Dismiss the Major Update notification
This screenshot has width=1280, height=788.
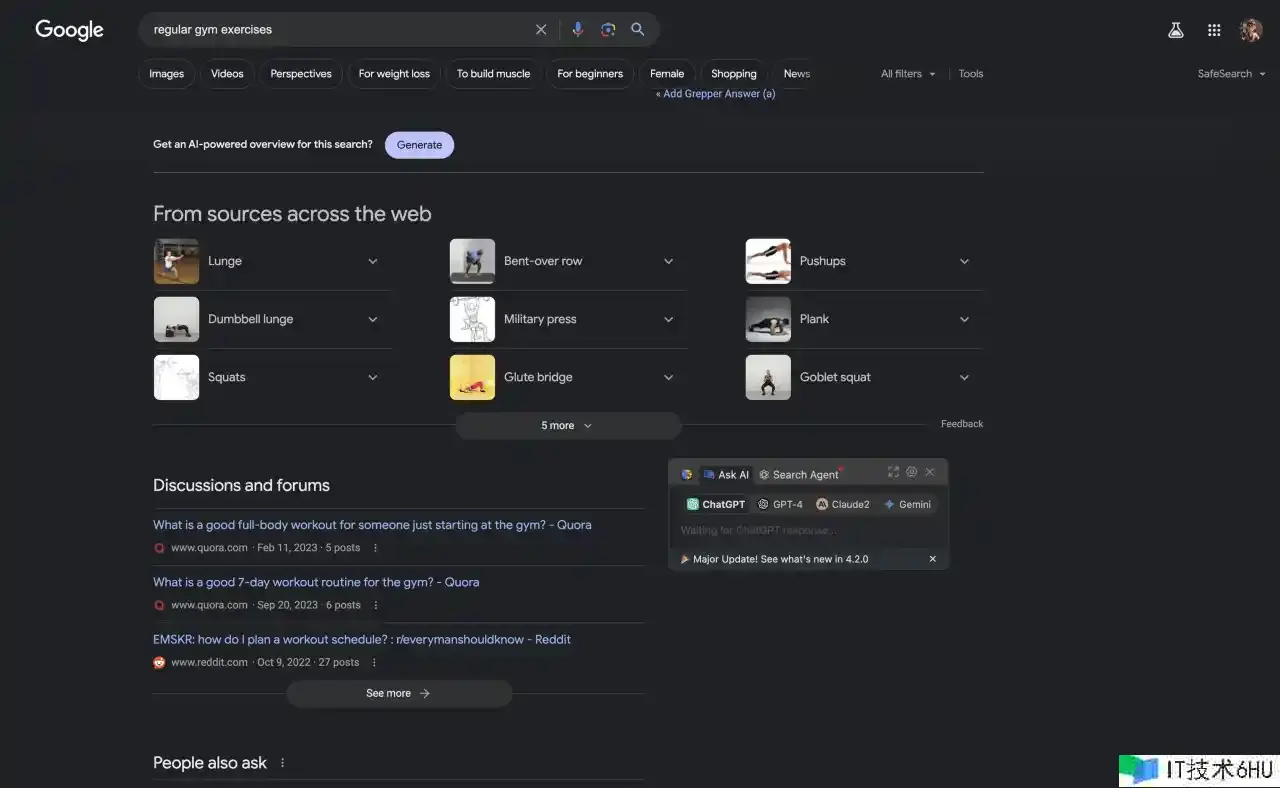click(933, 559)
